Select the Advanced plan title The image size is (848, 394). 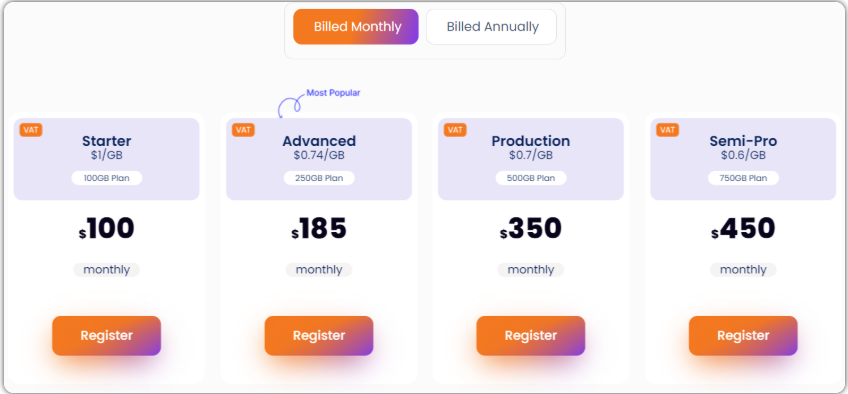(x=319, y=141)
